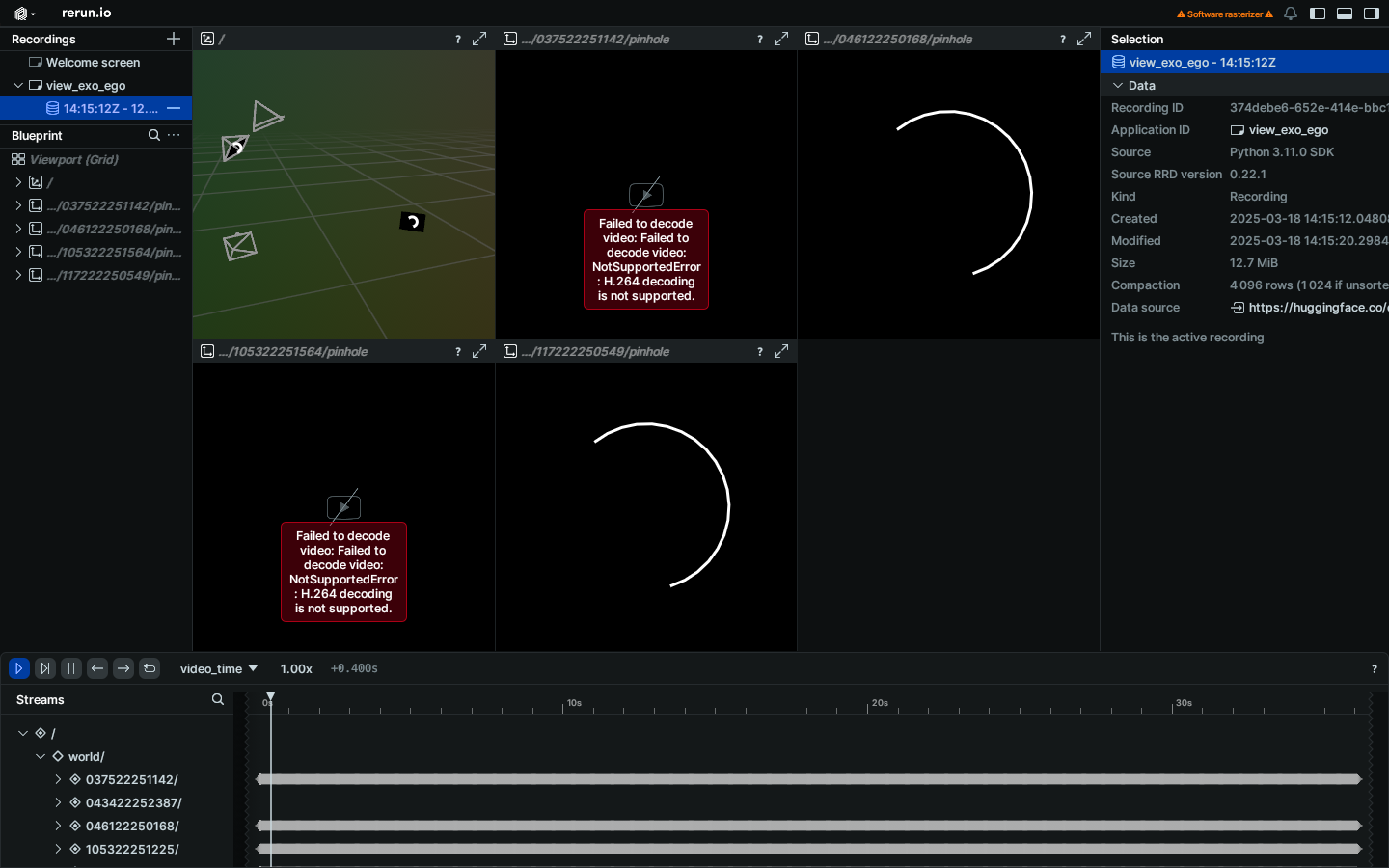Pause the timeline playback
Screen dimensions: 1389x868
click(x=71, y=668)
